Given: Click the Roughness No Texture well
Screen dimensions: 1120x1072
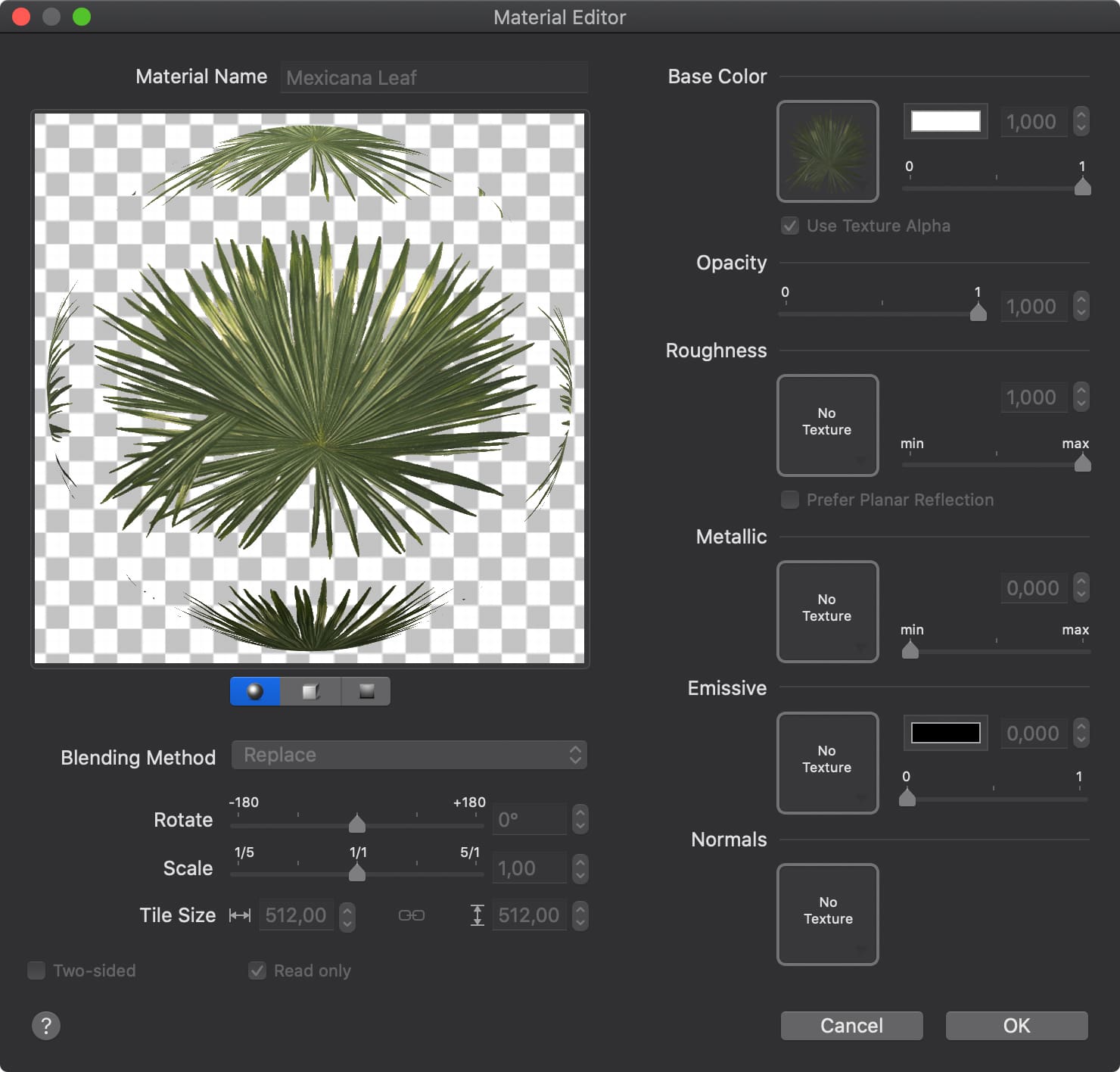Looking at the screenshot, I should click(828, 425).
